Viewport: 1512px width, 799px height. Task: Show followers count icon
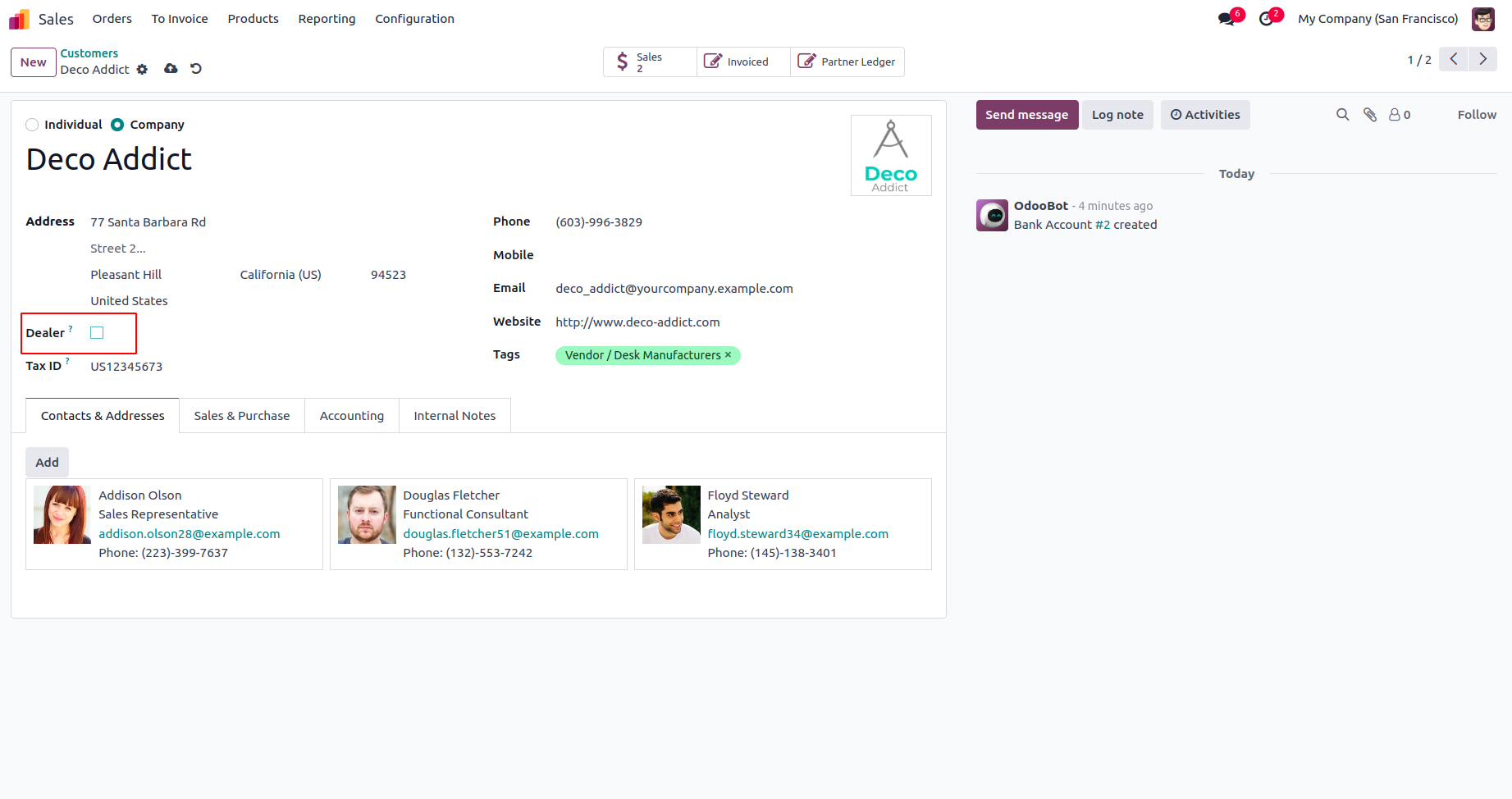[x=1400, y=115]
